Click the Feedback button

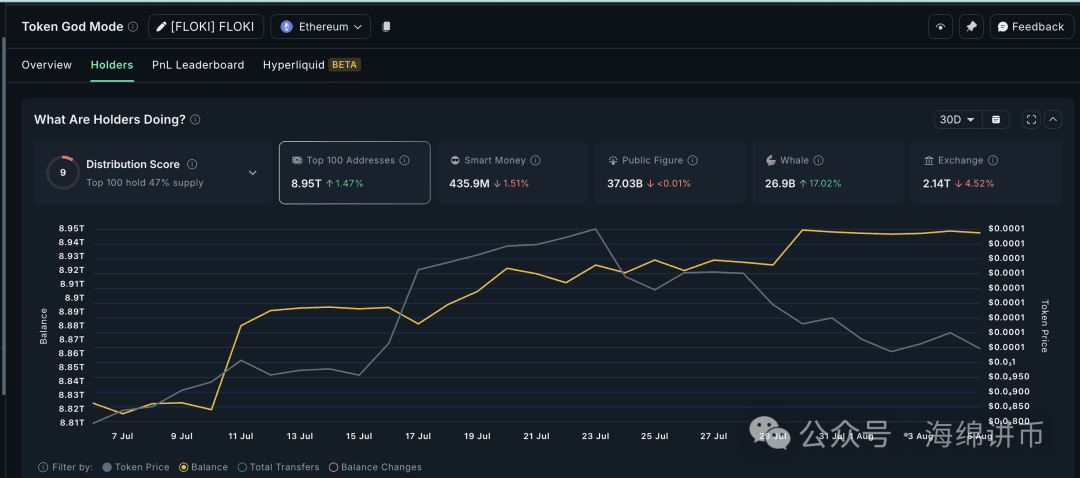tap(1031, 27)
